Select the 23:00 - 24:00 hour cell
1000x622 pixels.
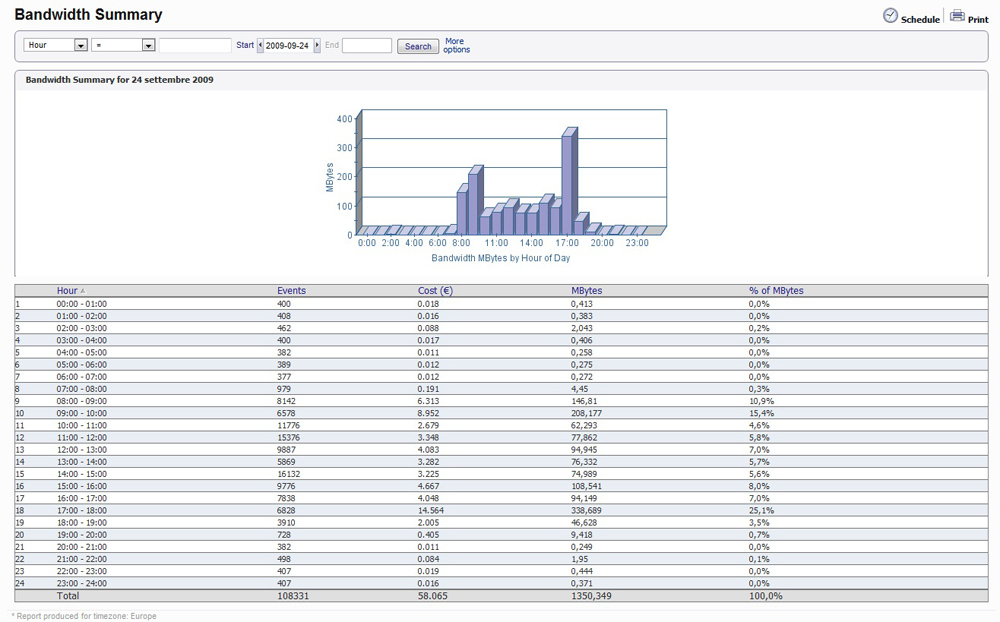click(82, 583)
